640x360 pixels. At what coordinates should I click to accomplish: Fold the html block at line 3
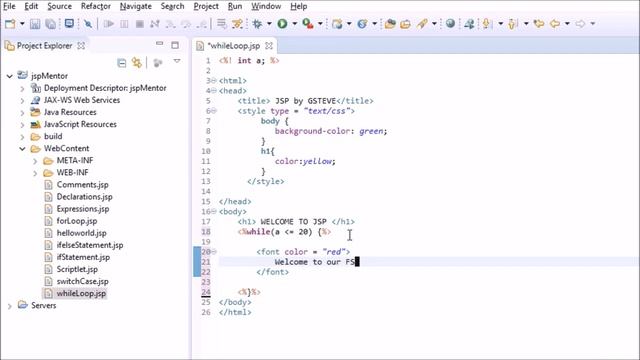pos(214,80)
